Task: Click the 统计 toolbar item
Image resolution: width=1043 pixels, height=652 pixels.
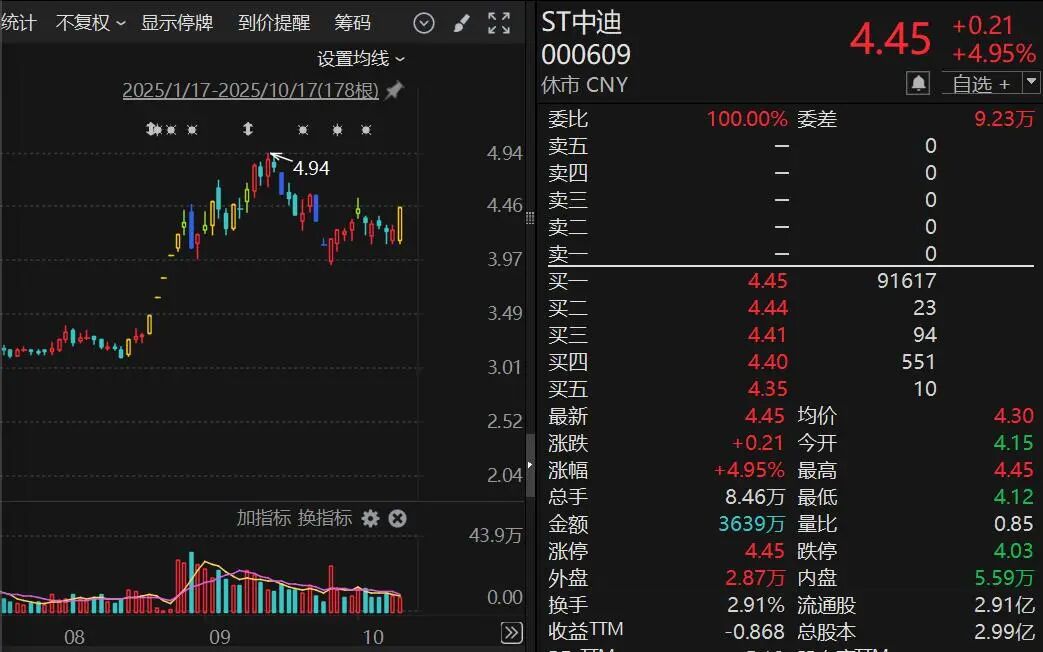Action: [18, 23]
